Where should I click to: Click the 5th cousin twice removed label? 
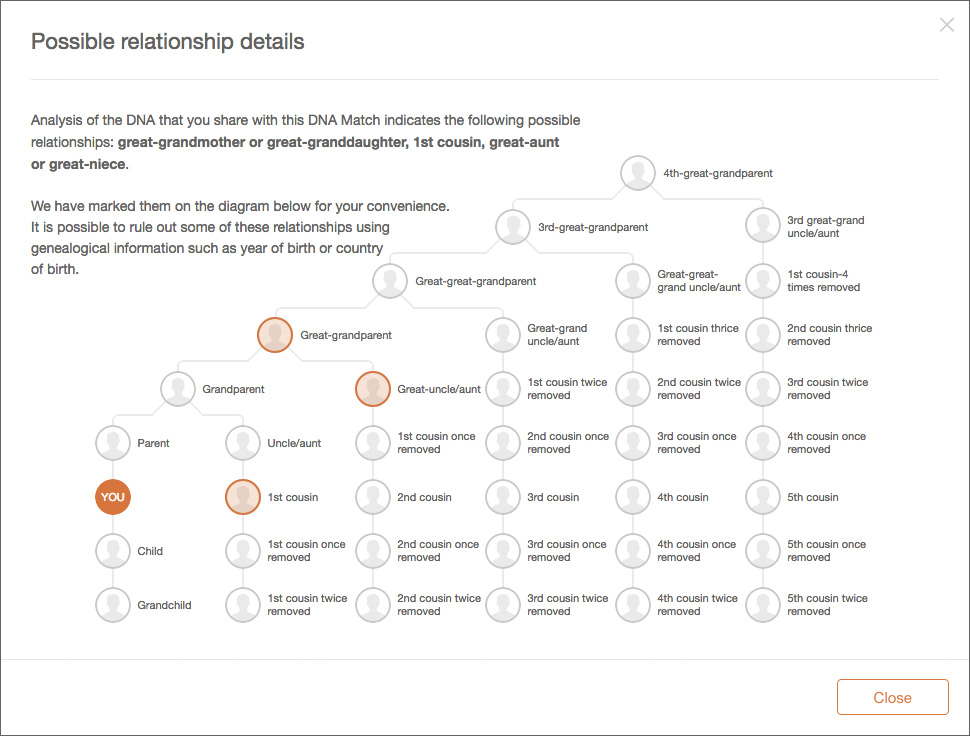[827, 605]
